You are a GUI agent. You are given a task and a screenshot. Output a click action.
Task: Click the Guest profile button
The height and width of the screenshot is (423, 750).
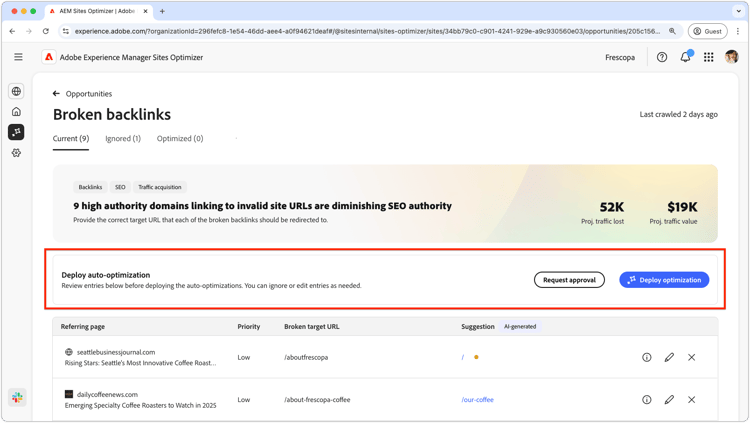(707, 31)
